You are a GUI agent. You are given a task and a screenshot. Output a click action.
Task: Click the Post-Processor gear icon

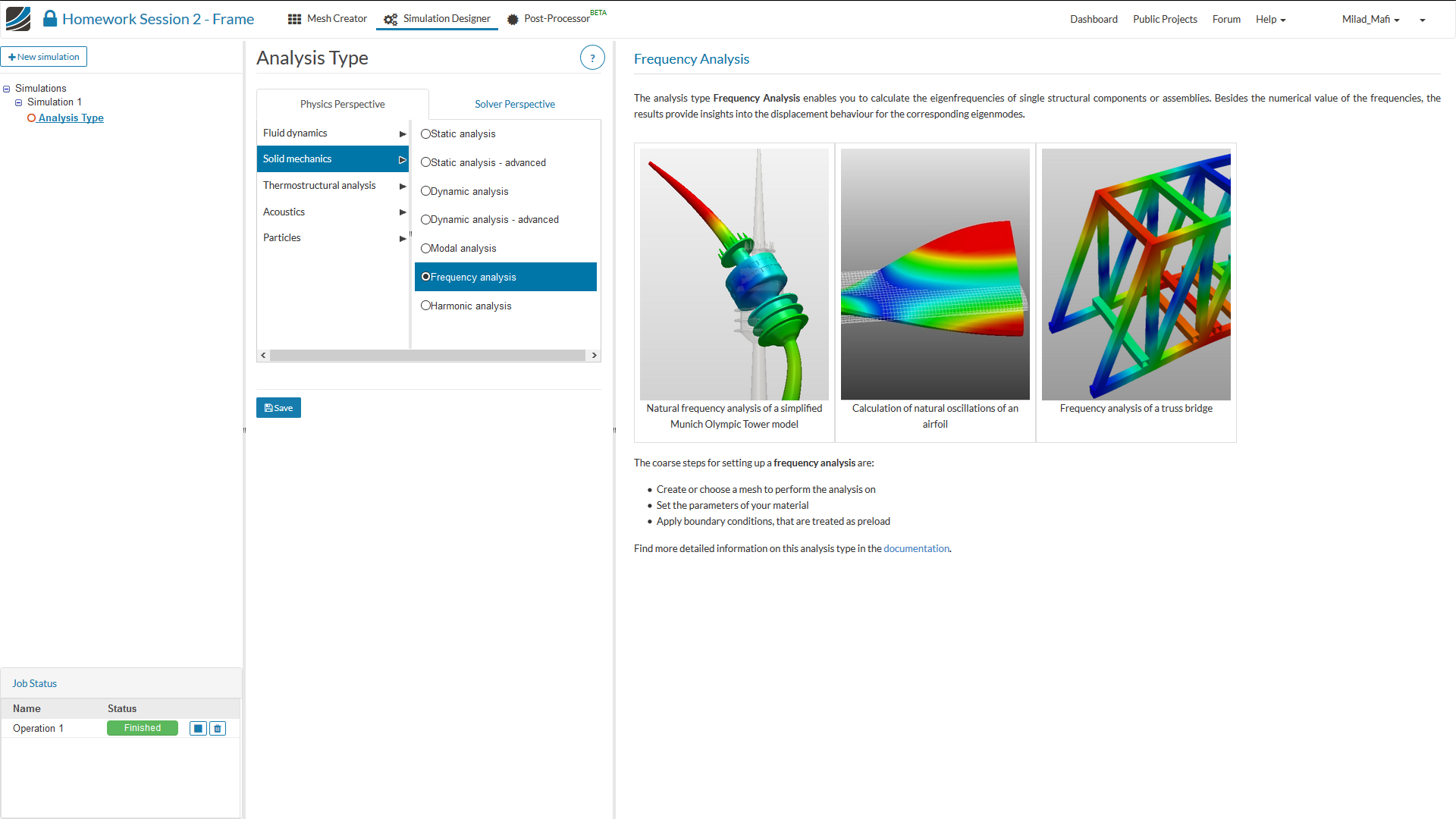[x=513, y=19]
